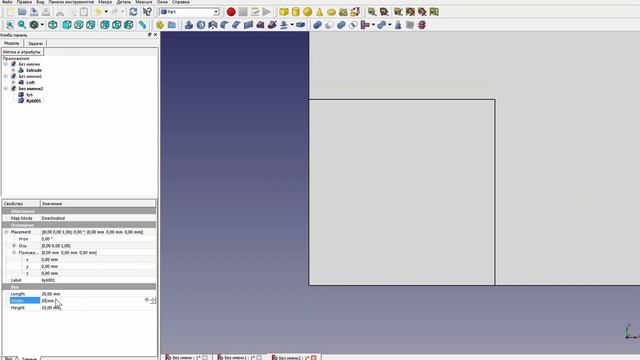Click the Part Chamfer tool
640x360 pixels.
236,25
